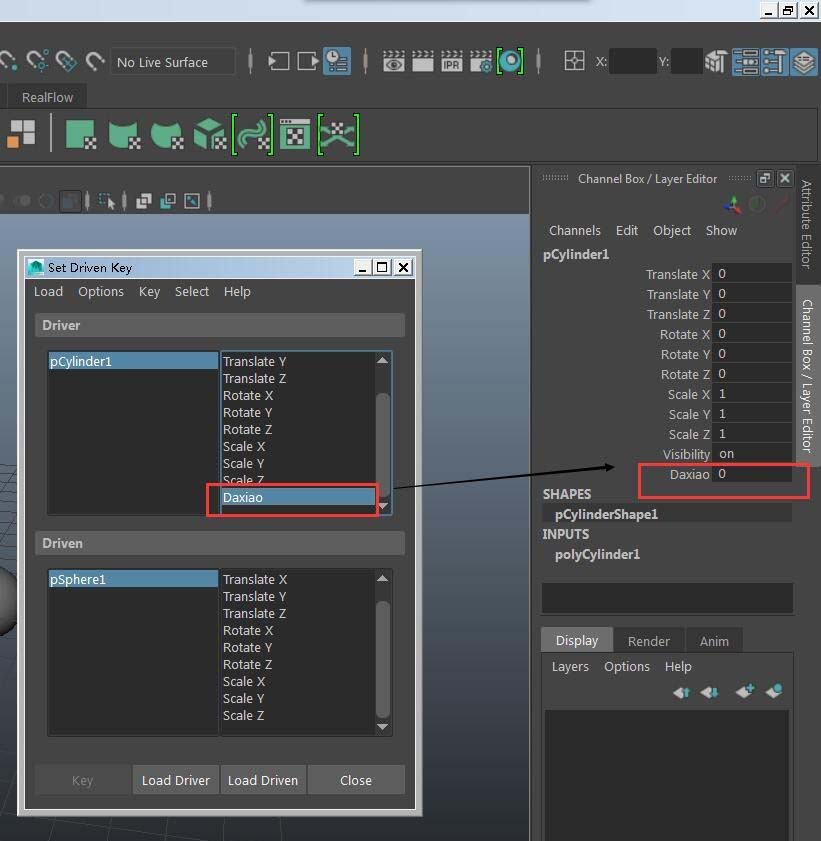The width and height of the screenshot is (821, 841).
Task: Click the Key button in Set Driven Key
Action: [x=83, y=780]
